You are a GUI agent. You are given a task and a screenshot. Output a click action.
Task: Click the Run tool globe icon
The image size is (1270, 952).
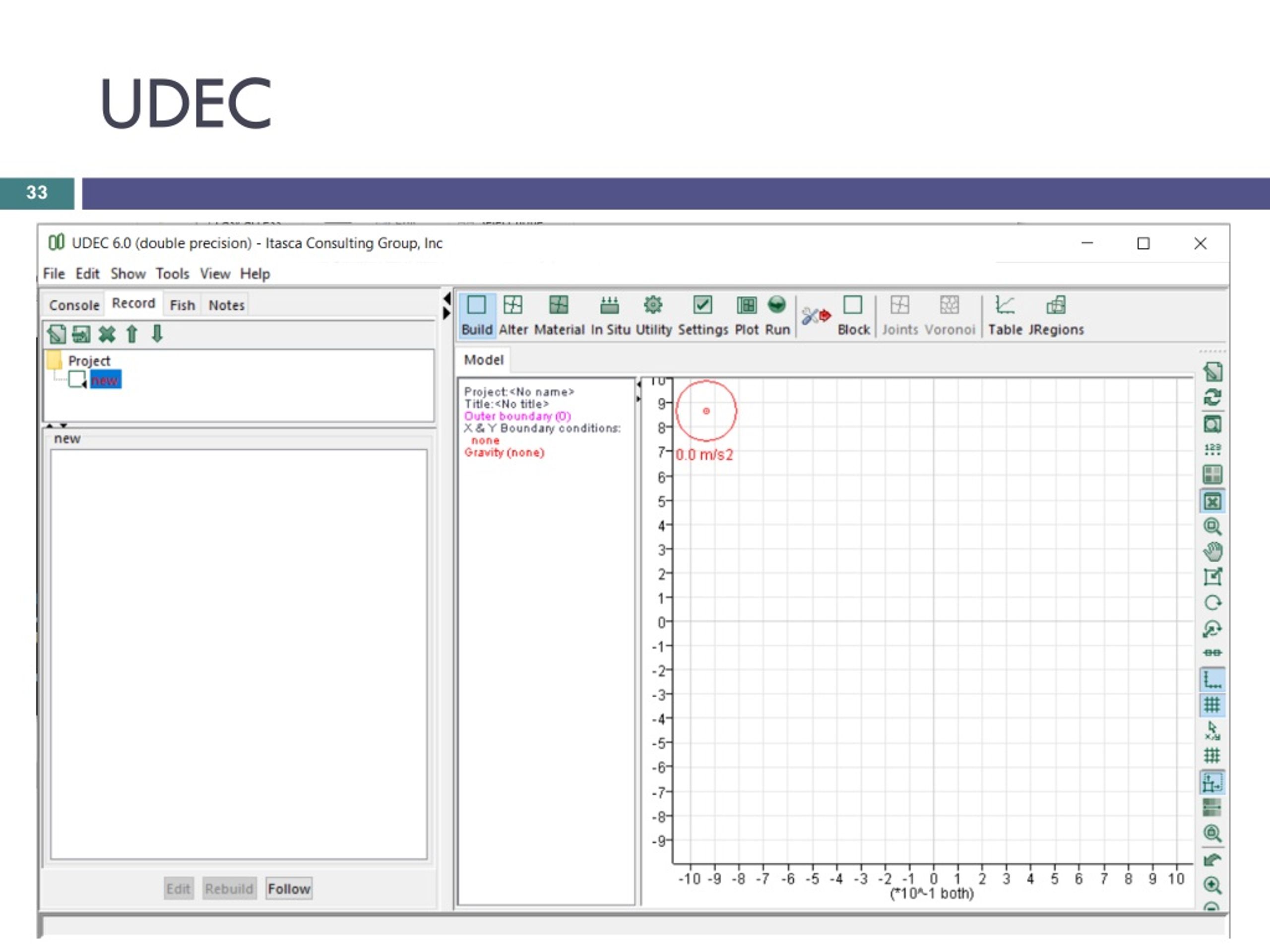pos(777,315)
